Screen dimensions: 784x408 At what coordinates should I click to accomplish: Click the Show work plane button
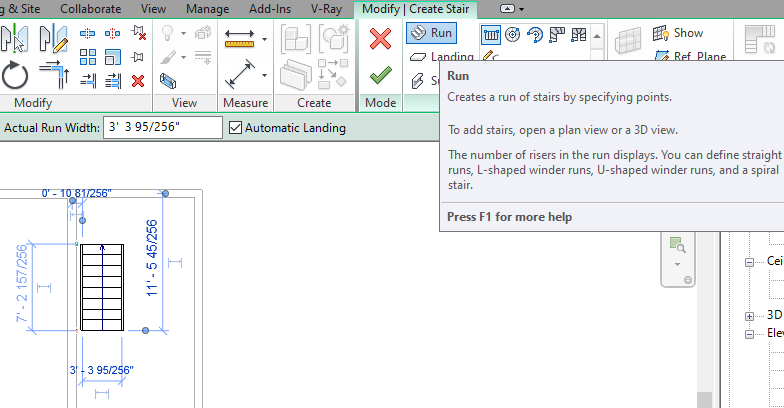coord(678,33)
